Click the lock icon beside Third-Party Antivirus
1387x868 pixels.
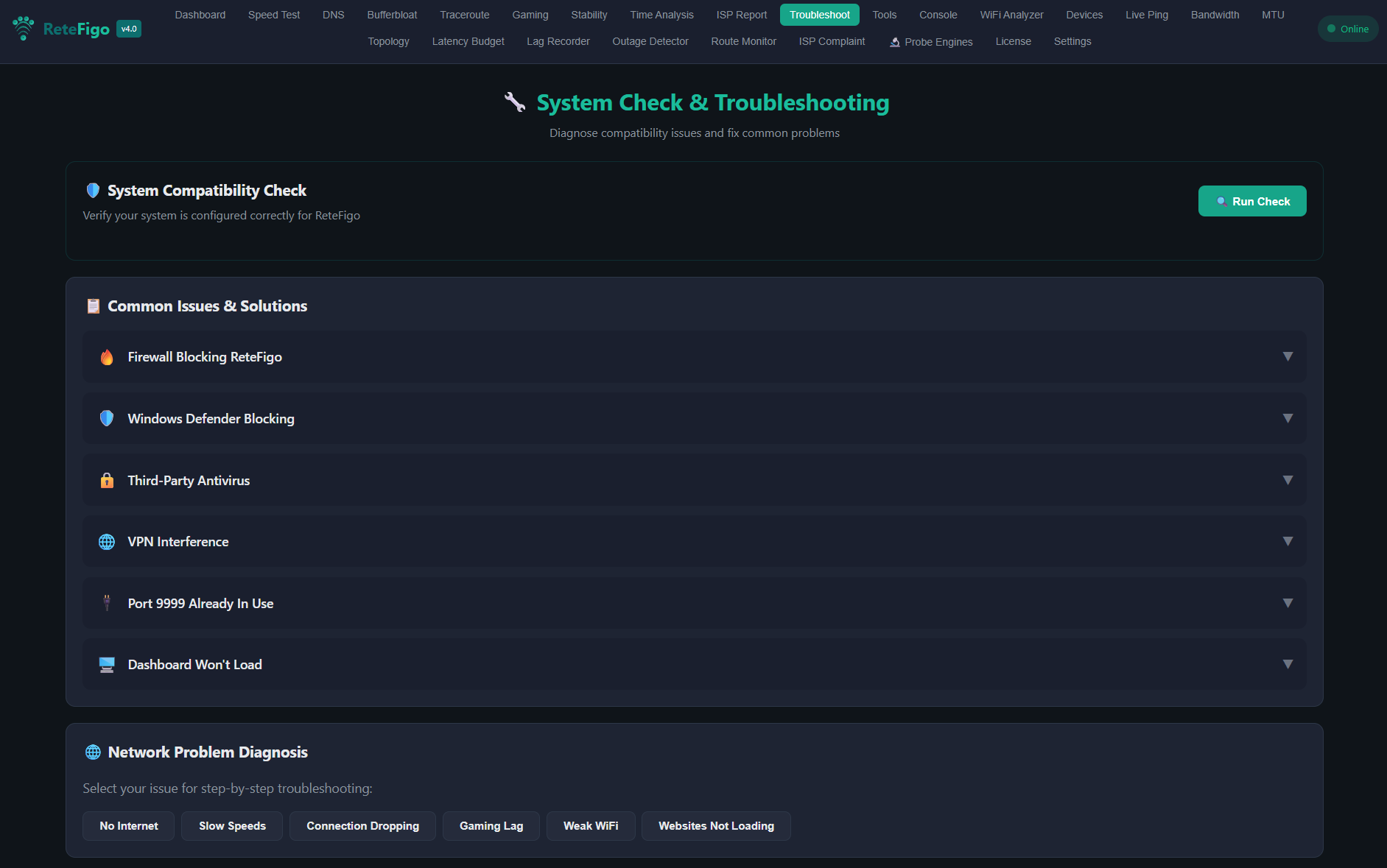click(107, 480)
